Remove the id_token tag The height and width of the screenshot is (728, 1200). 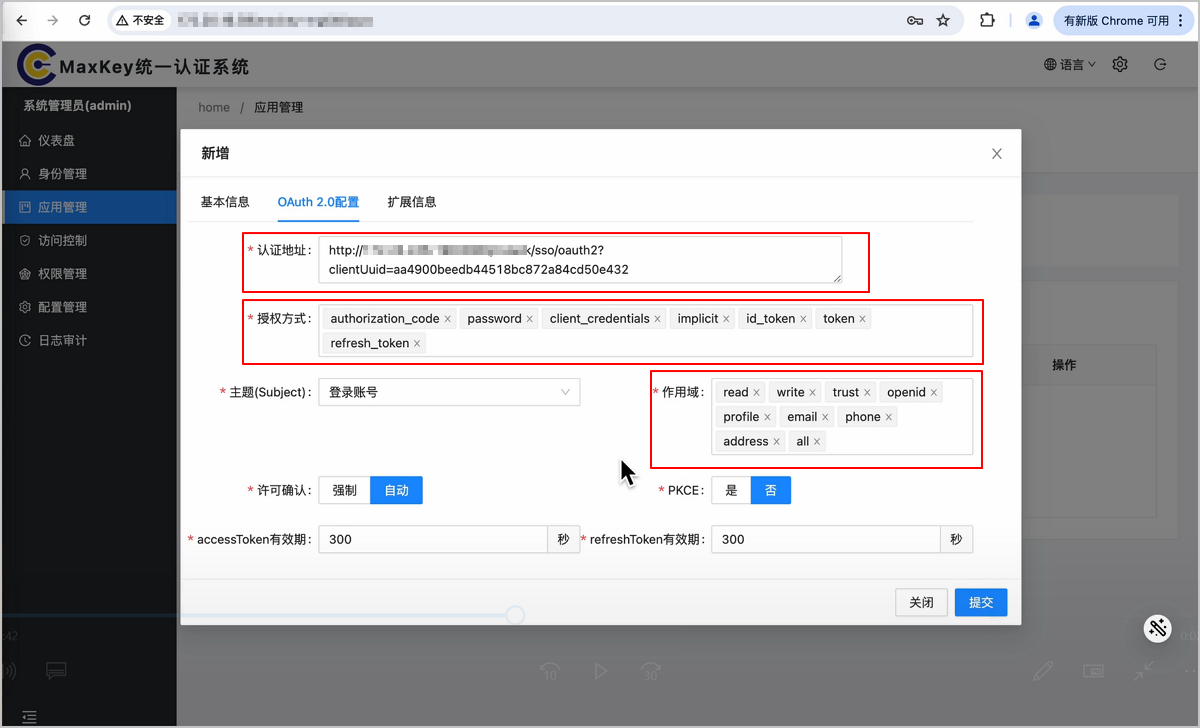coord(803,319)
